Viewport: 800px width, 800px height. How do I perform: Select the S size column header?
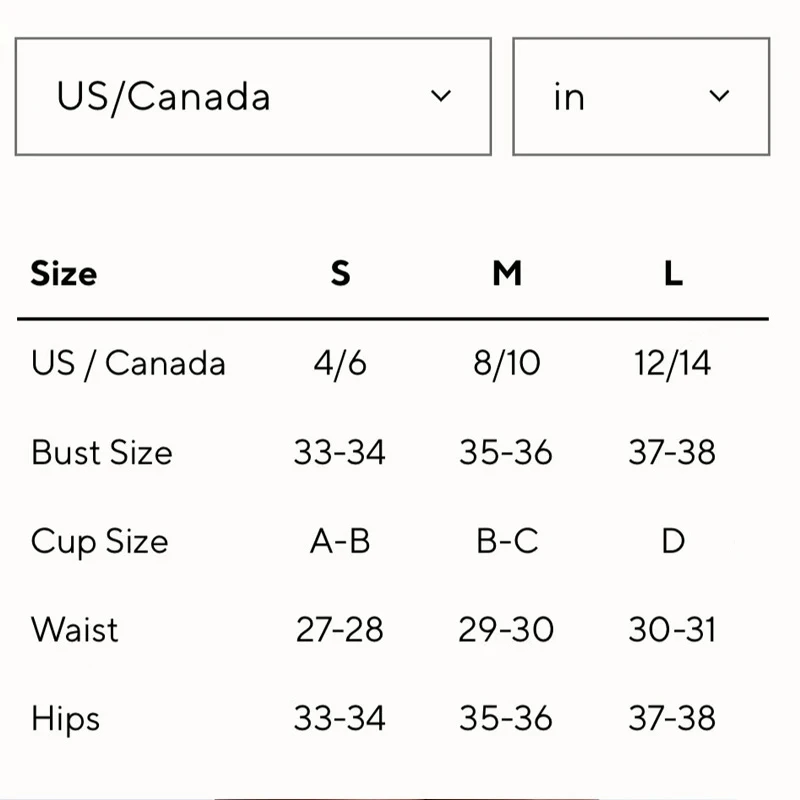[341, 273]
